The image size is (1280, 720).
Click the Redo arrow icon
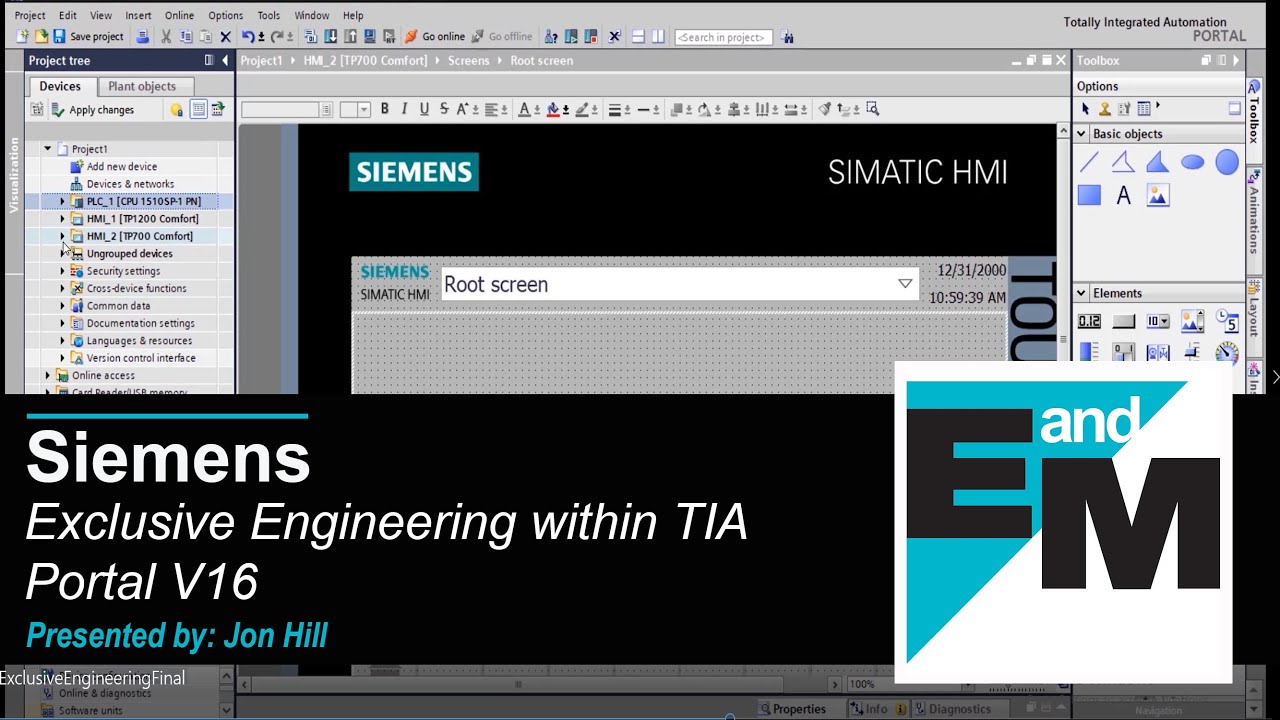(x=278, y=37)
